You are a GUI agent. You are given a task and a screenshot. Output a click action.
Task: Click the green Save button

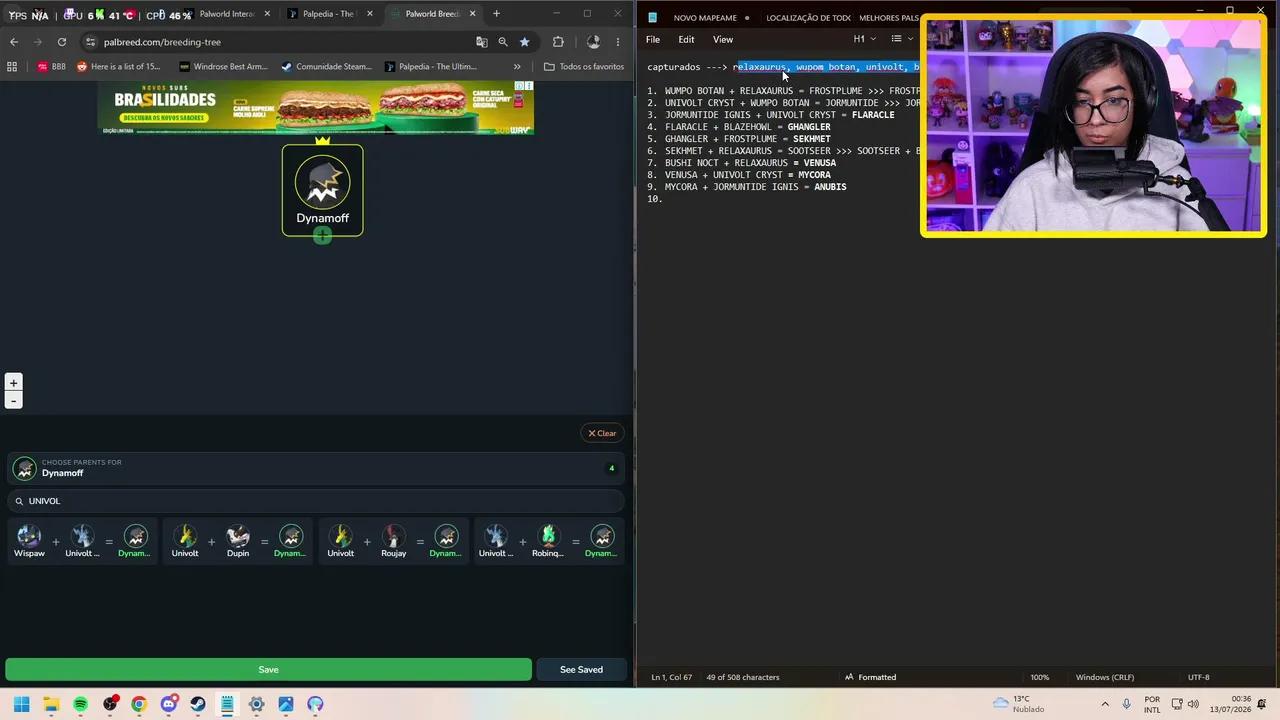pos(268,669)
